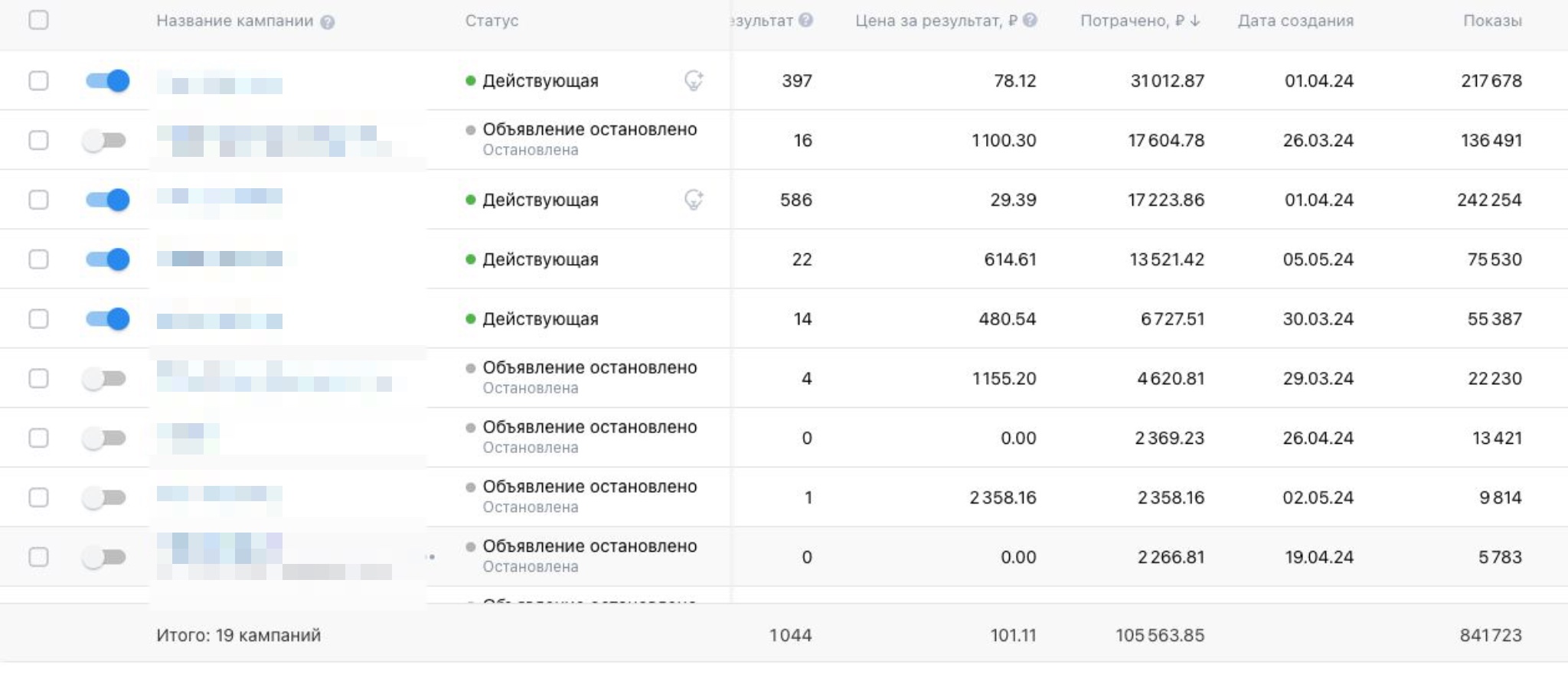Click help icon beside Результат column header
This screenshot has width=1568, height=681.
coord(805,21)
